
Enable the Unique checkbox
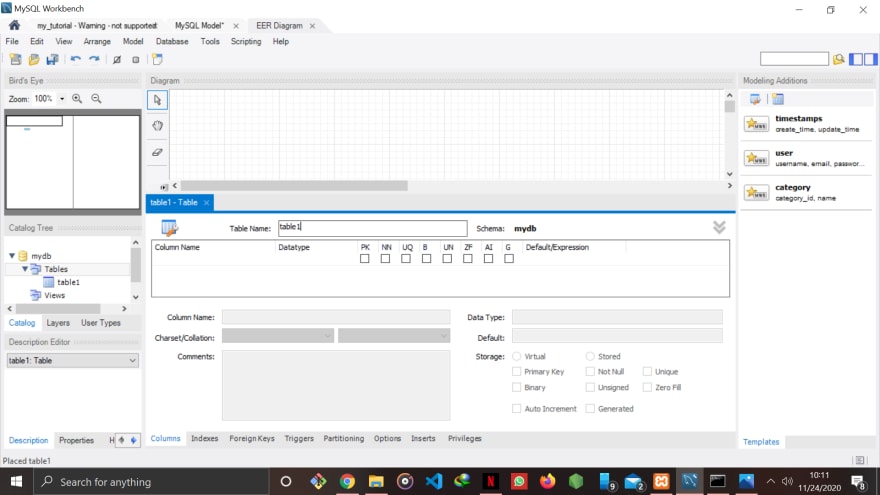coord(647,372)
